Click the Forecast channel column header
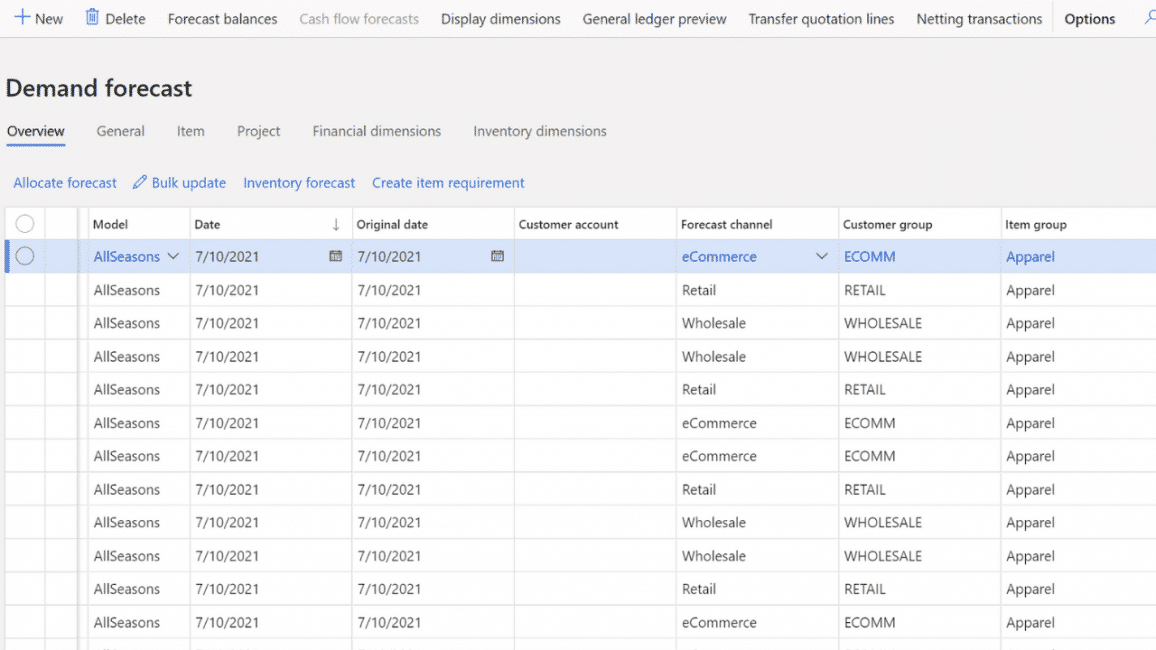1156x650 pixels. [726, 225]
